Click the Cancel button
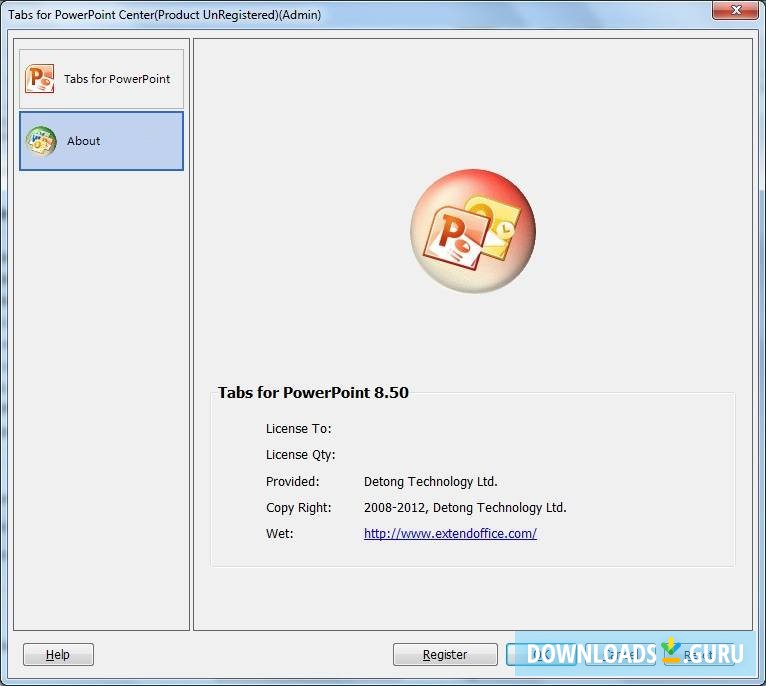 point(620,654)
